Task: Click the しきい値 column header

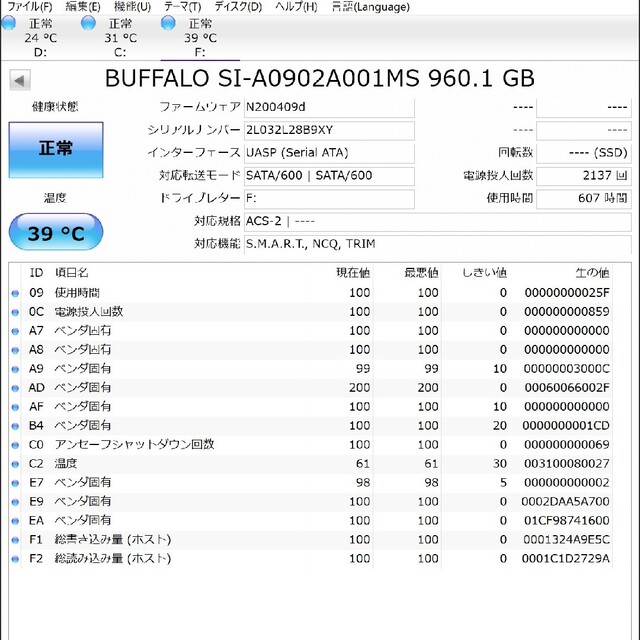Action: (x=484, y=273)
